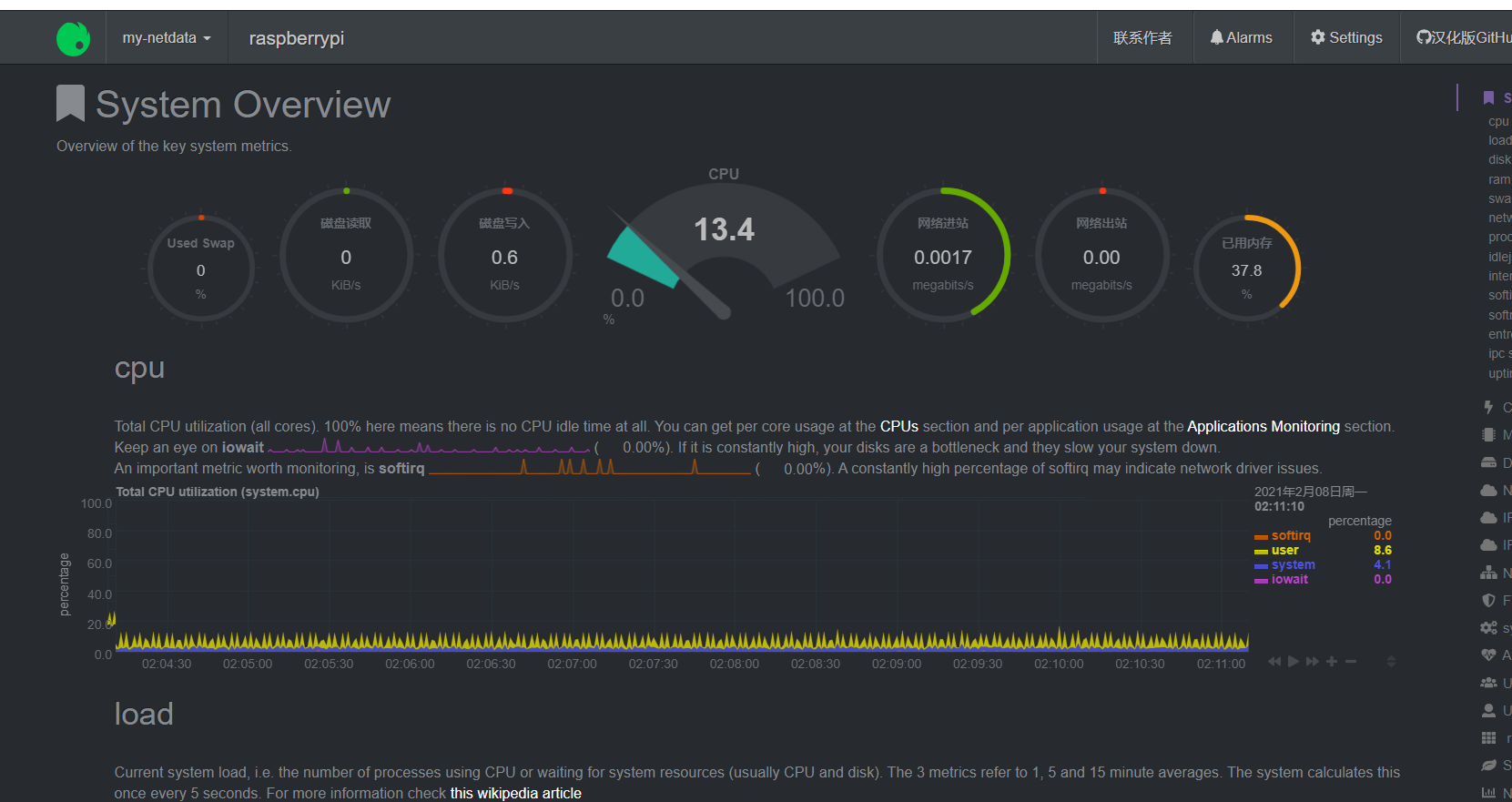This screenshot has width=1512, height=802.
Task: Toggle the system dimension in chart legend
Action: coord(1293,564)
